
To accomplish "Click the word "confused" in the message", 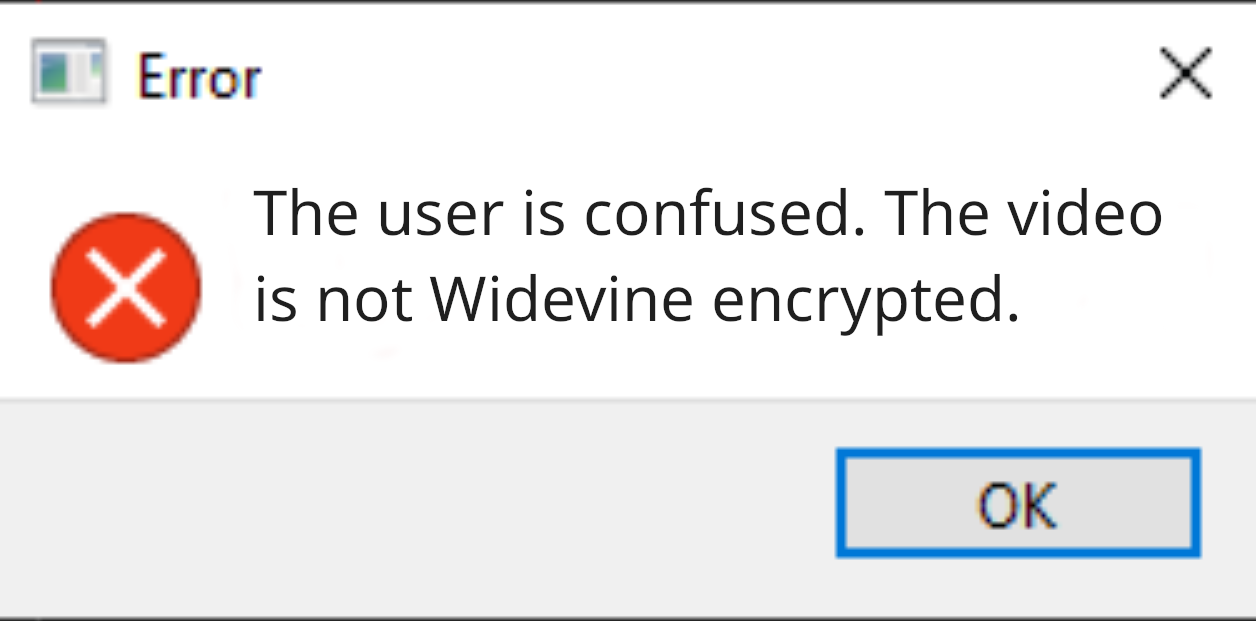I will [724, 213].
